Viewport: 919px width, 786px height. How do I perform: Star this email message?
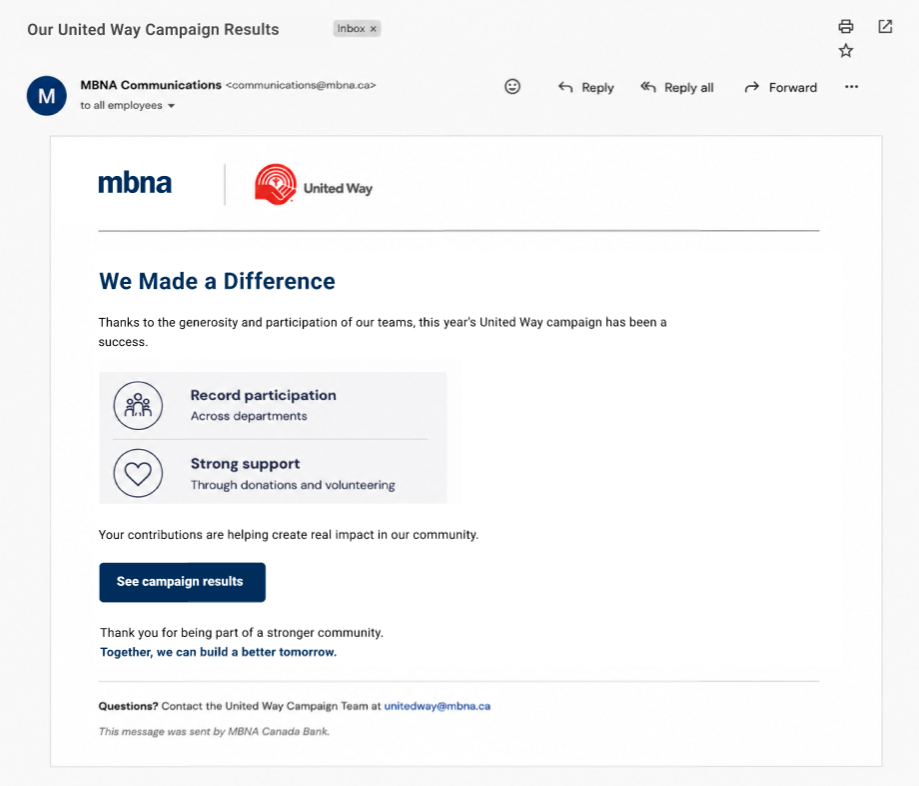coord(845,51)
